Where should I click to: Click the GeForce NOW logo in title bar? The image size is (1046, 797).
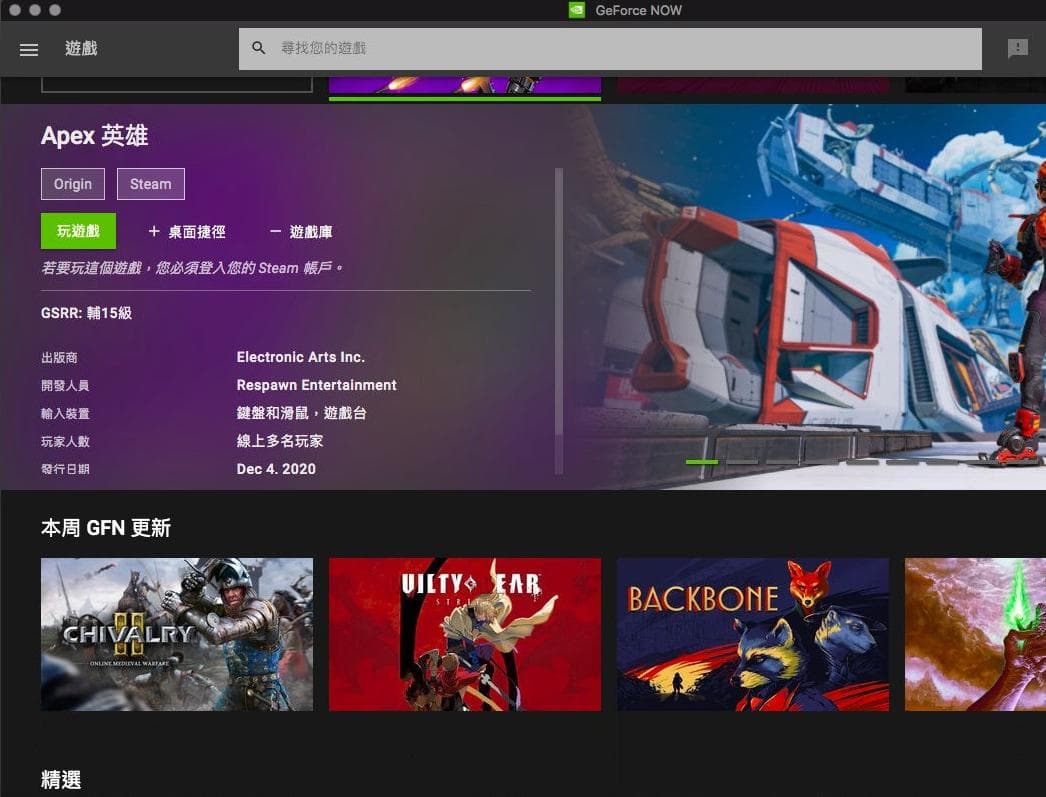[576, 10]
